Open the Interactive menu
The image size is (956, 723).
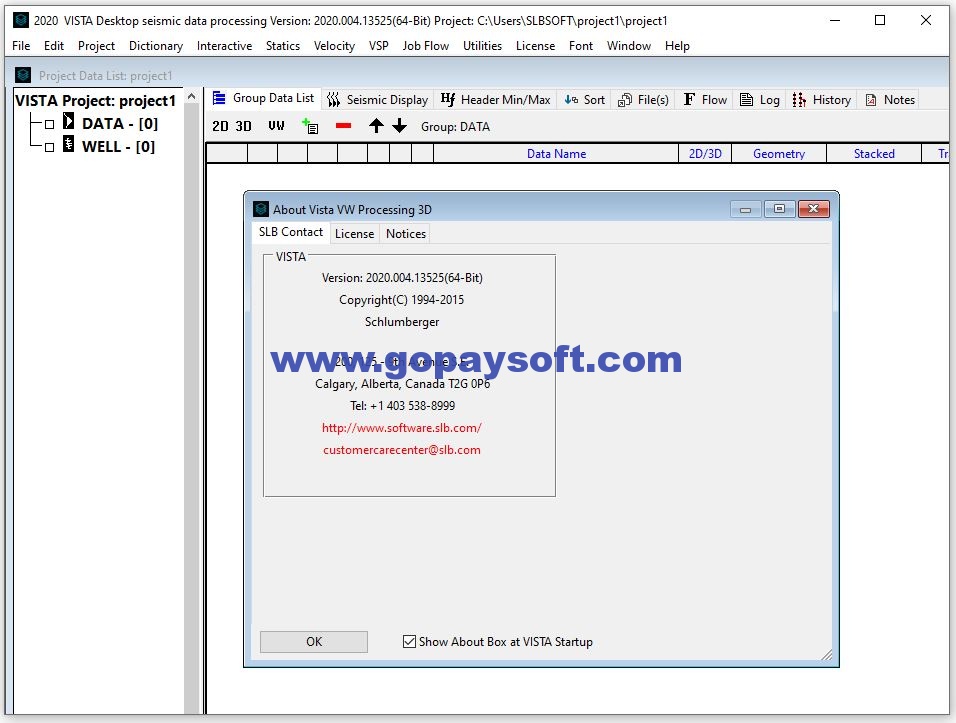tap(224, 46)
